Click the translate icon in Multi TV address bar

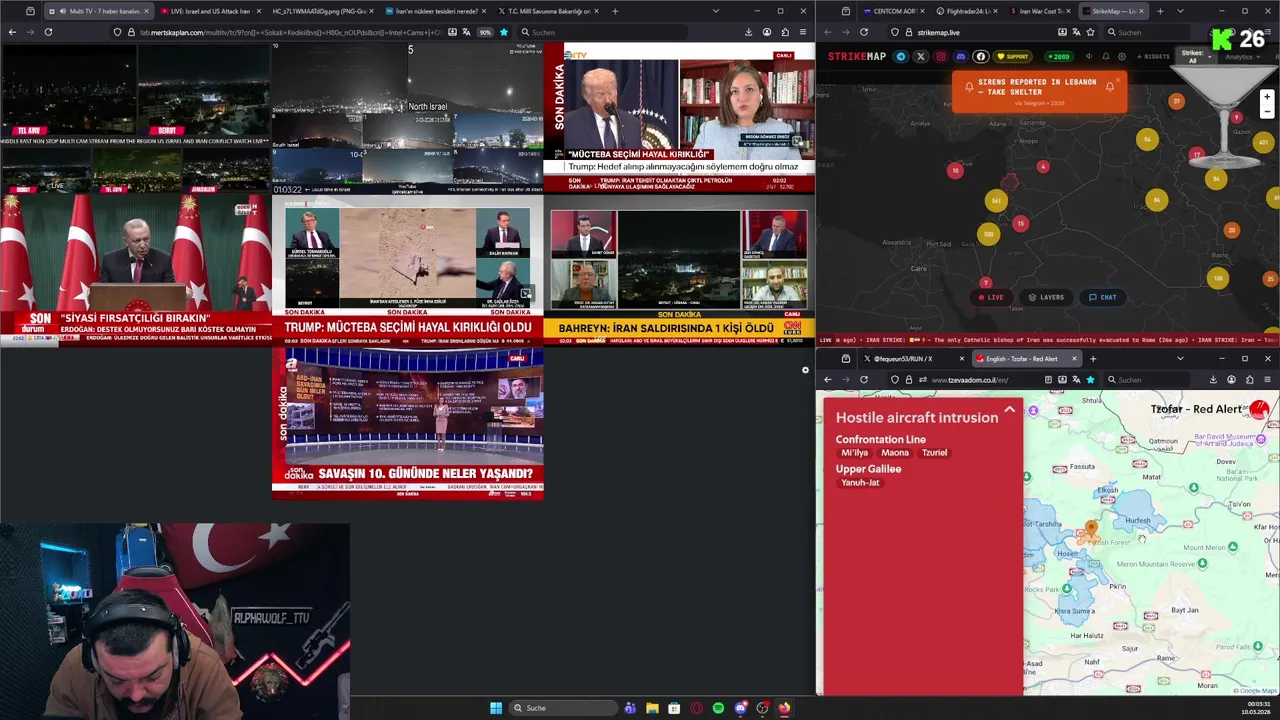coord(466,32)
